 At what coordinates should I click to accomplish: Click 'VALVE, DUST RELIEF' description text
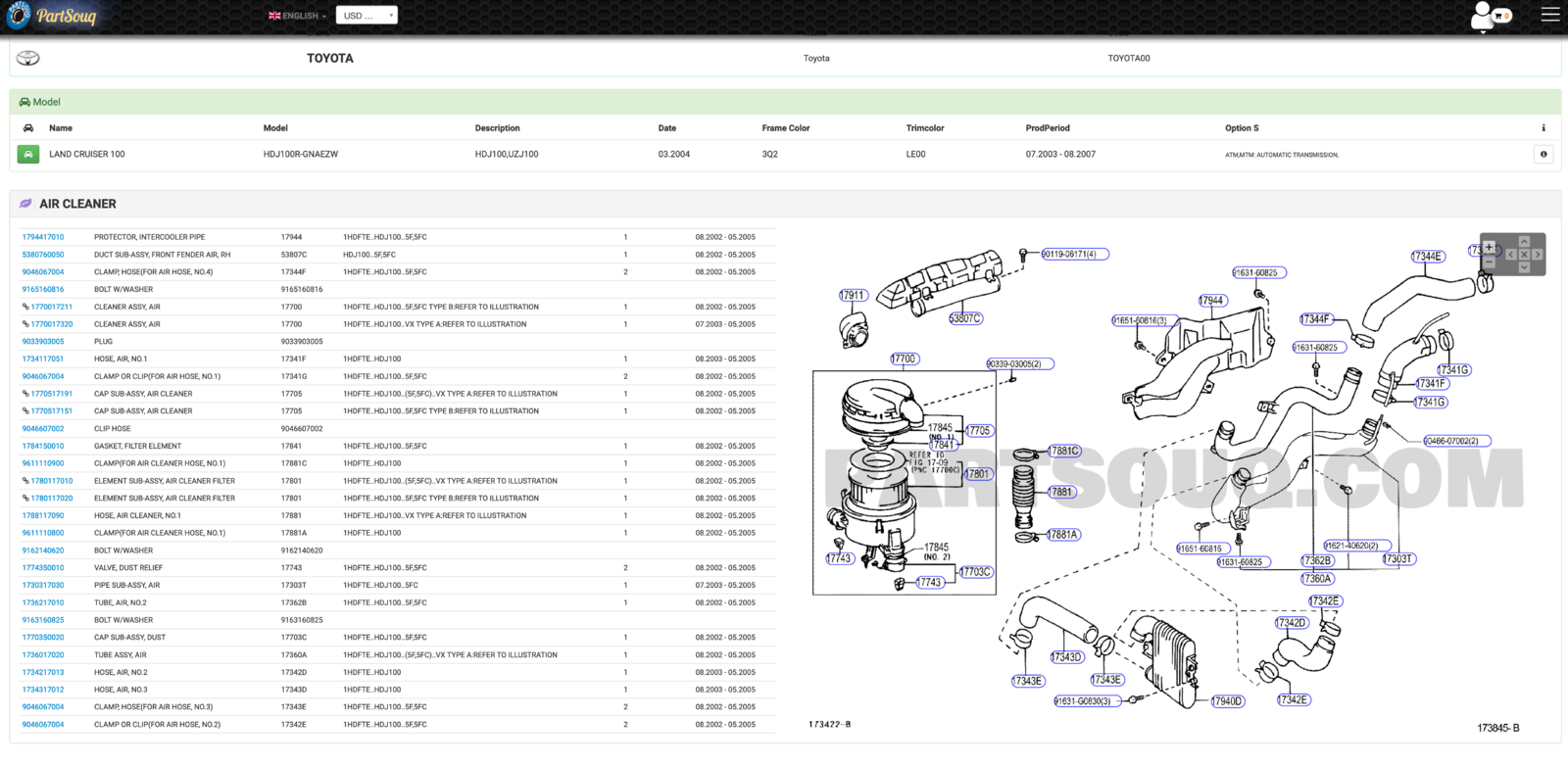129,568
